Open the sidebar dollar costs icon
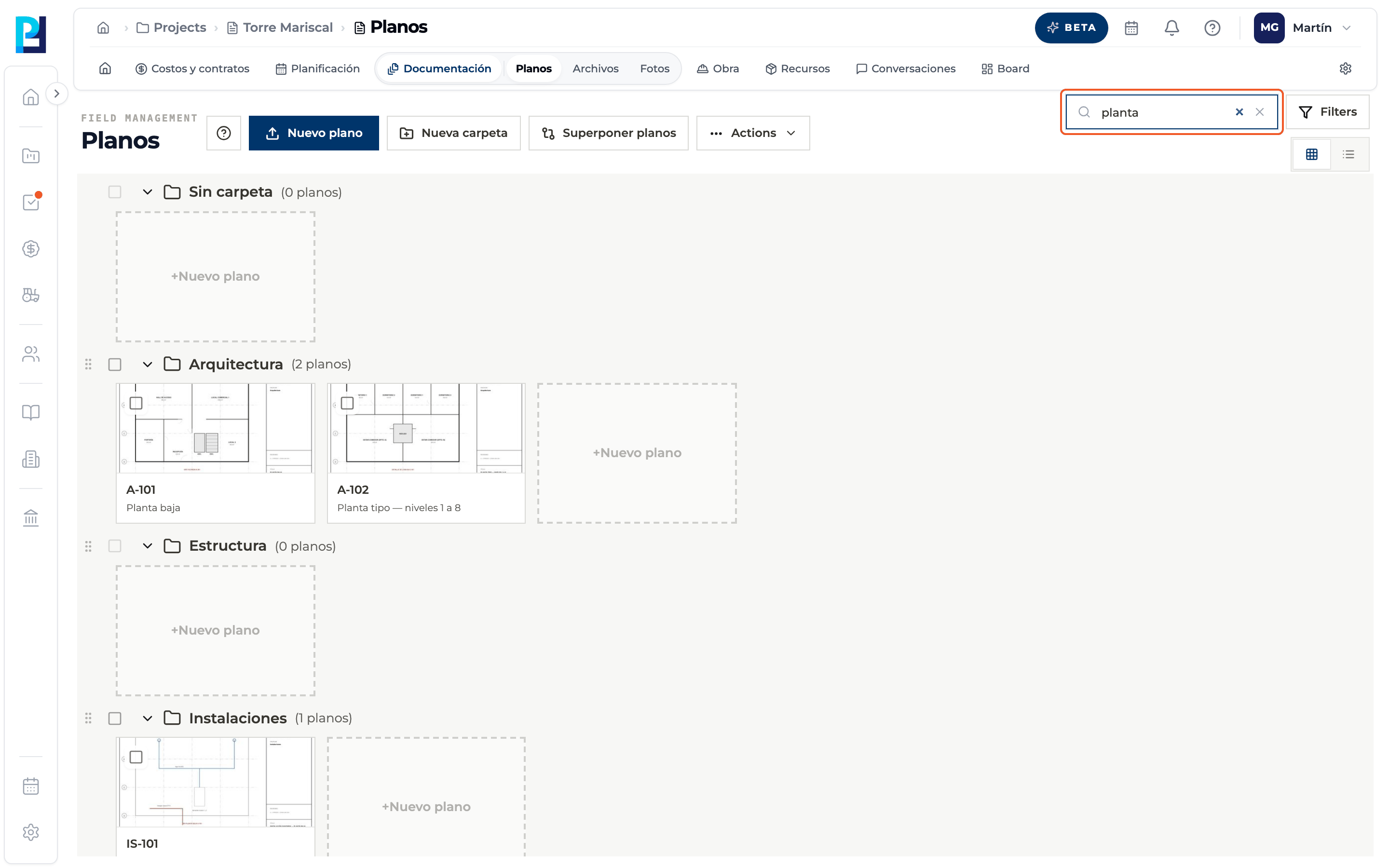This screenshot has width=1389, height=868. [x=31, y=248]
